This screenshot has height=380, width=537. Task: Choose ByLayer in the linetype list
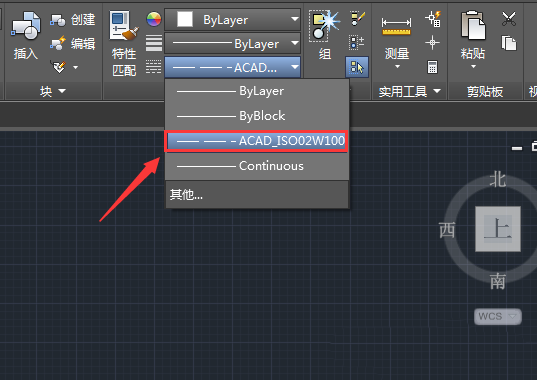coord(257,91)
